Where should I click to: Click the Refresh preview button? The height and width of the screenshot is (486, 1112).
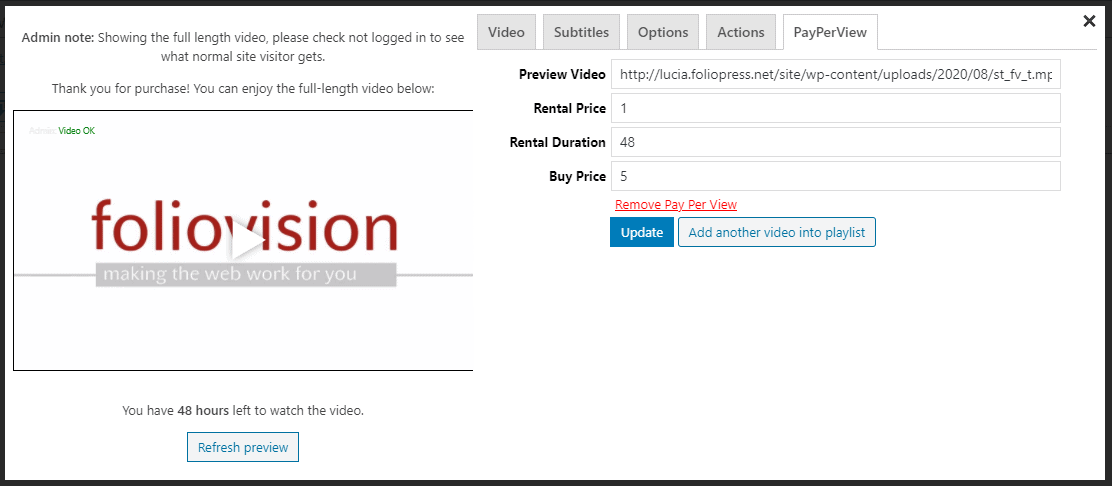pyautogui.click(x=243, y=448)
